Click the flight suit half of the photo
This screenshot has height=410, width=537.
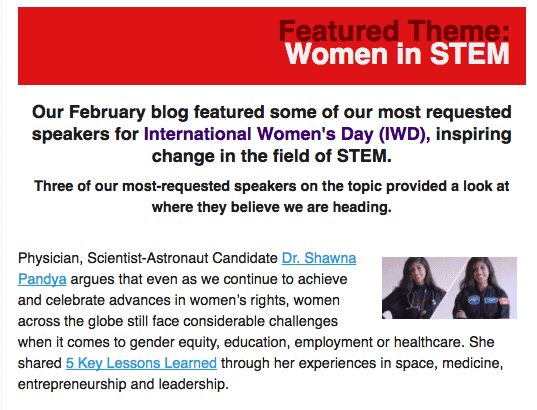(483, 288)
